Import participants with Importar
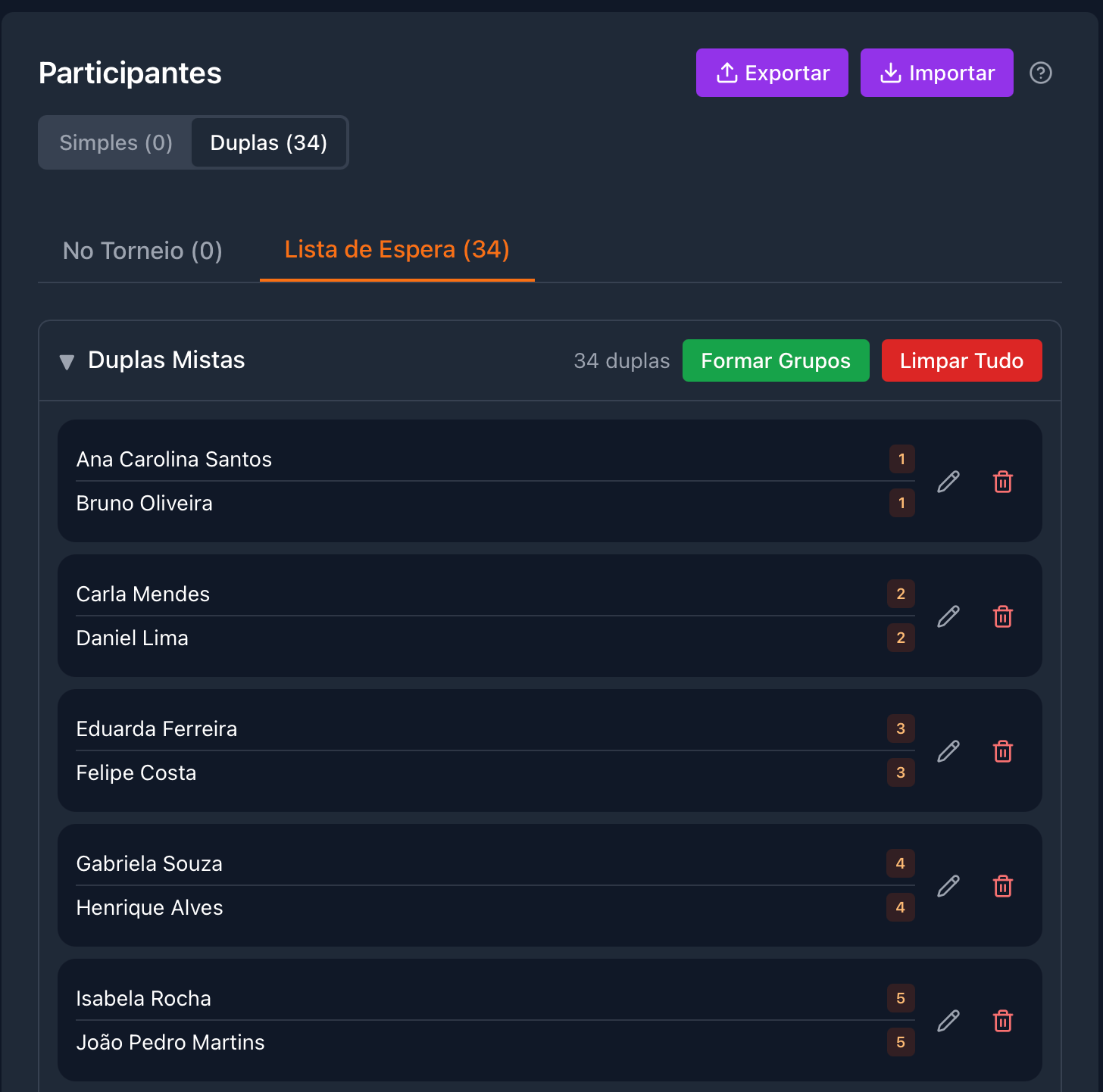The height and width of the screenshot is (1092, 1103). pos(936,72)
